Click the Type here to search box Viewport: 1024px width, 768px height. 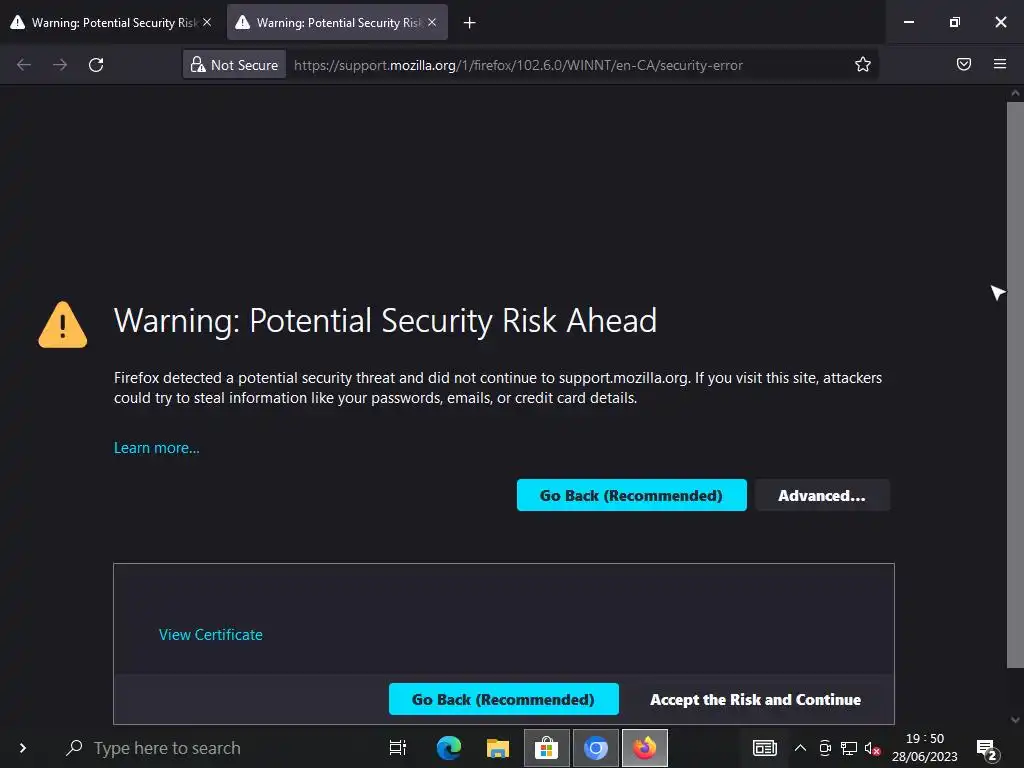(216, 748)
